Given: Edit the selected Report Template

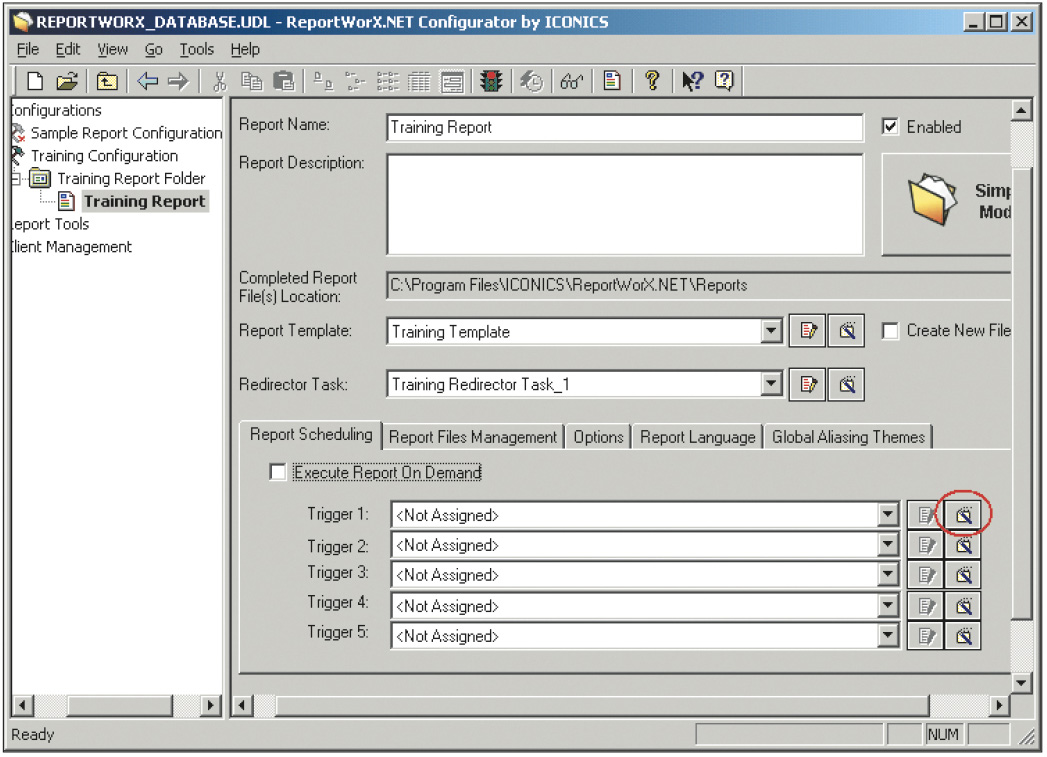Looking at the screenshot, I should 808,330.
